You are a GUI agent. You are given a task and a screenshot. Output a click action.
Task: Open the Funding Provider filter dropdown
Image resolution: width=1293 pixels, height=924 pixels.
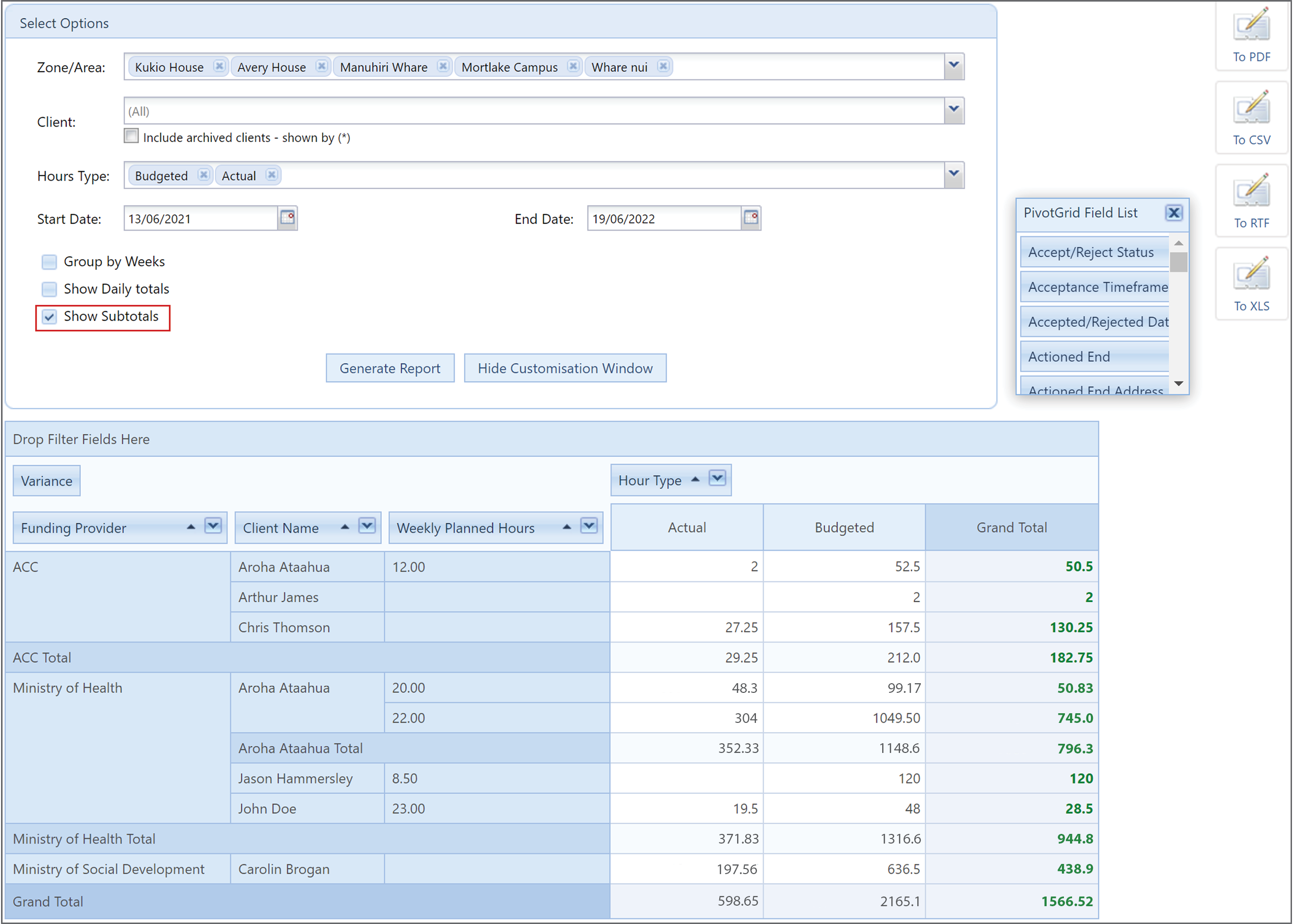coord(213,526)
